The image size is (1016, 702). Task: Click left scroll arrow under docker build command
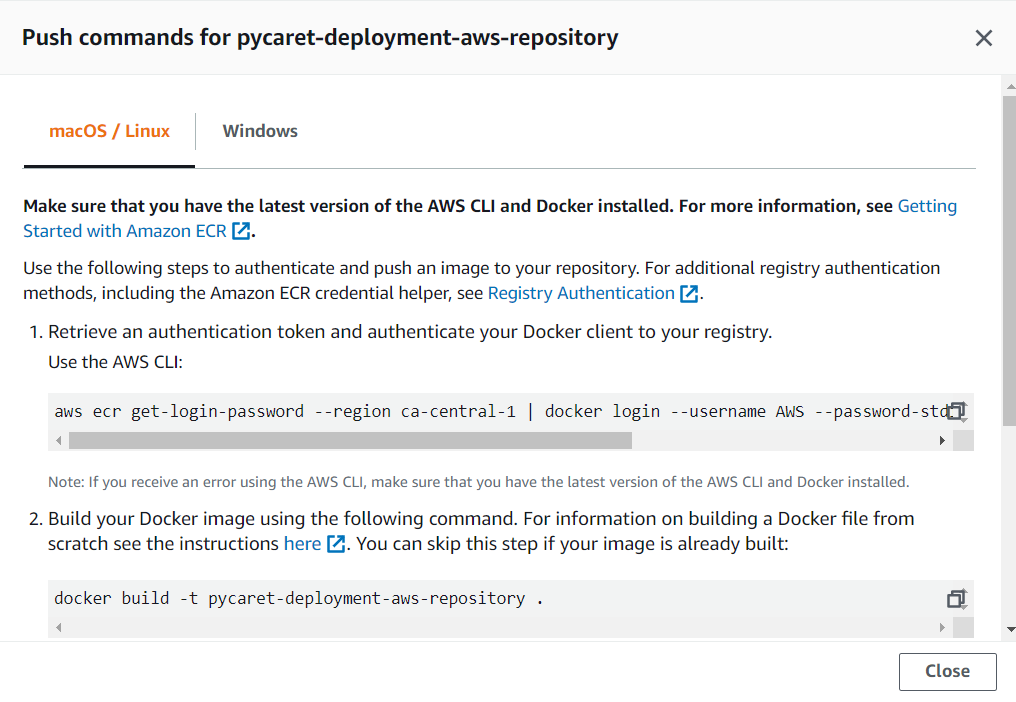click(59, 627)
